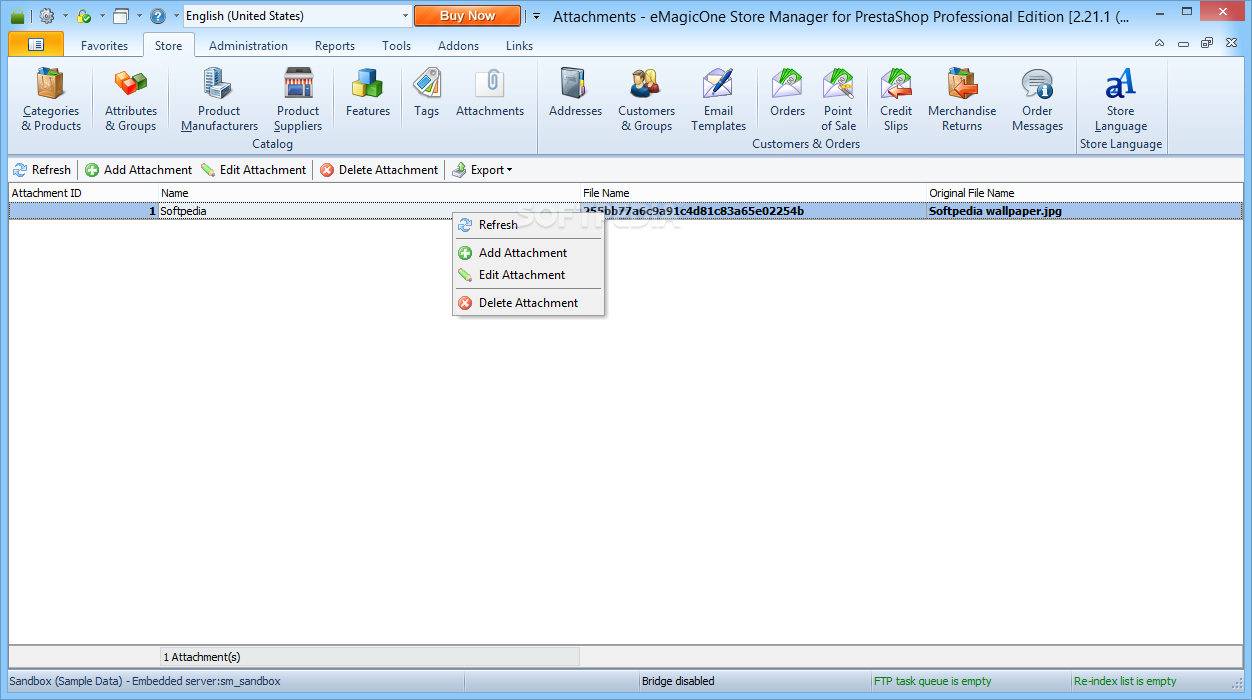The width and height of the screenshot is (1252, 700).
Task: Switch to the Administration tab
Action: point(248,46)
